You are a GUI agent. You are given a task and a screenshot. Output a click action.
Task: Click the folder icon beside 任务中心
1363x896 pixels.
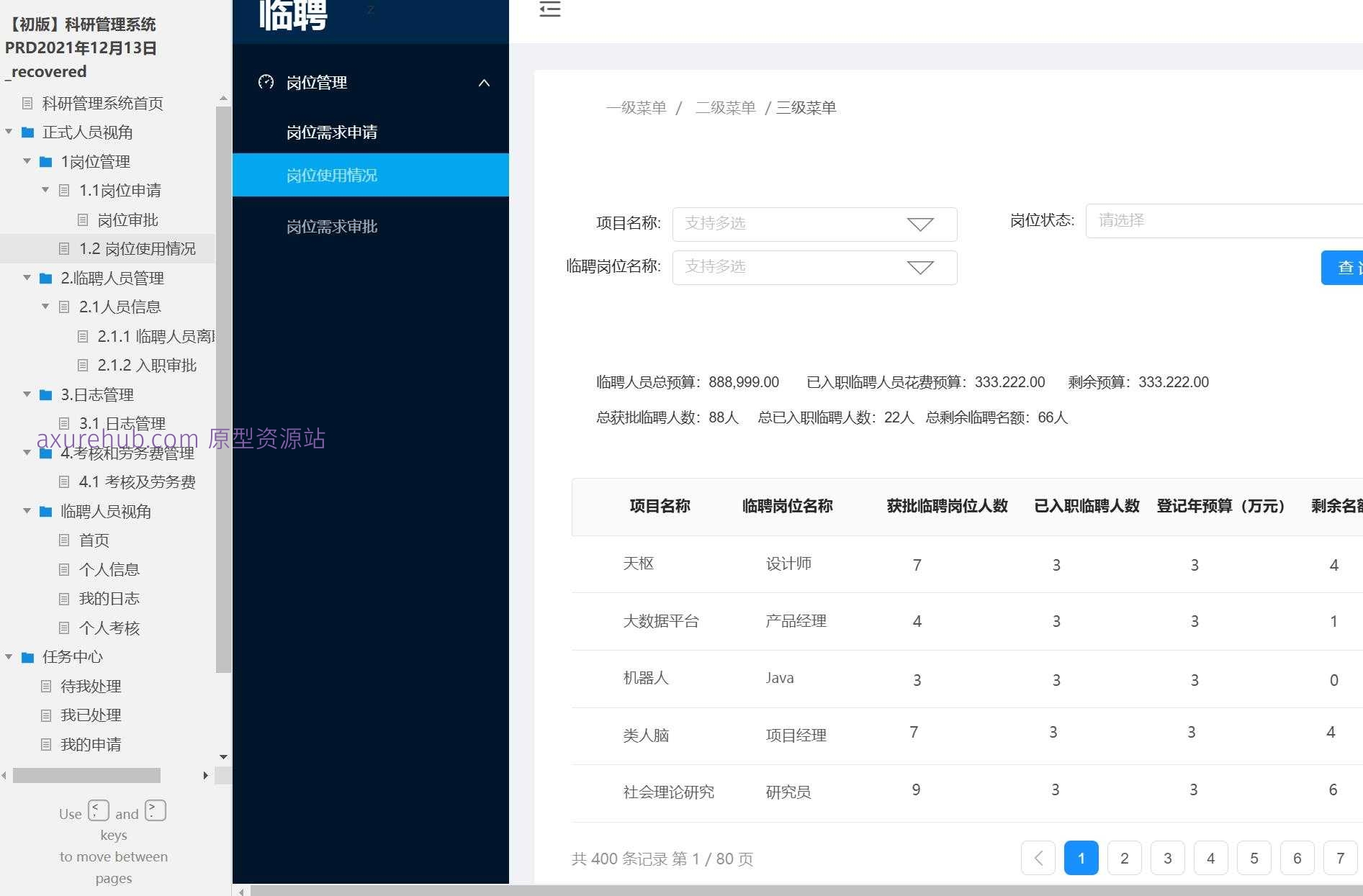[27, 657]
